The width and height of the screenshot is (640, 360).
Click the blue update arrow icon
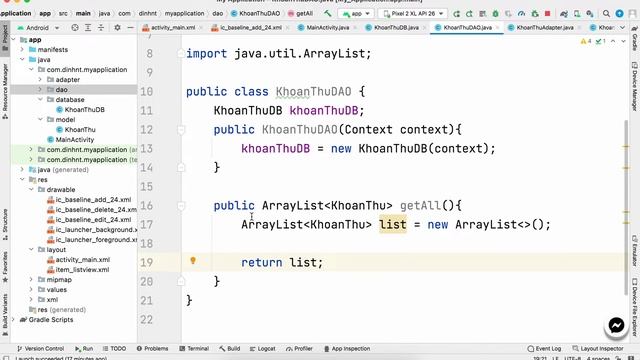pos(619,13)
